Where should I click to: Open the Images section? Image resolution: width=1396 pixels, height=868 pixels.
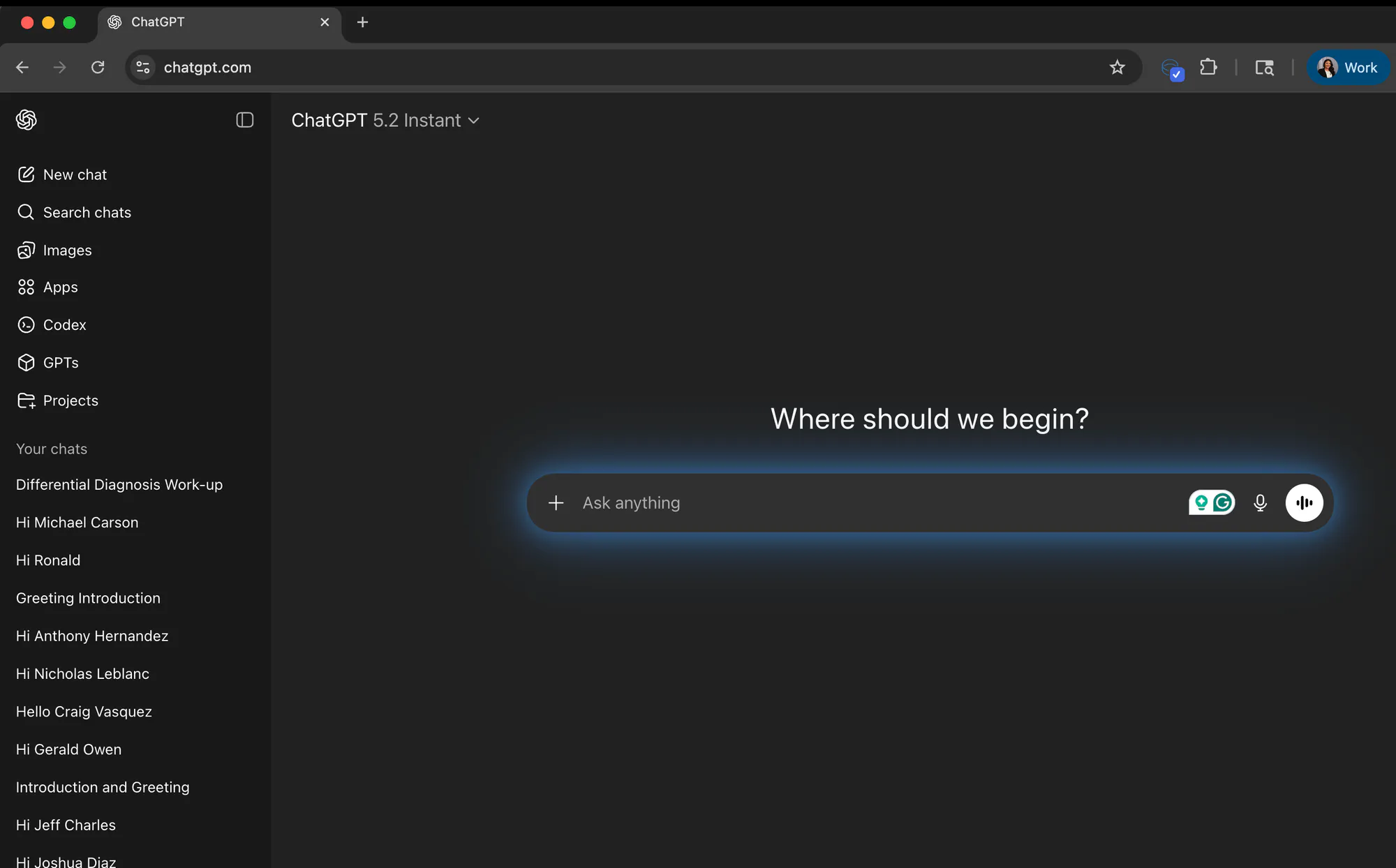coord(67,250)
